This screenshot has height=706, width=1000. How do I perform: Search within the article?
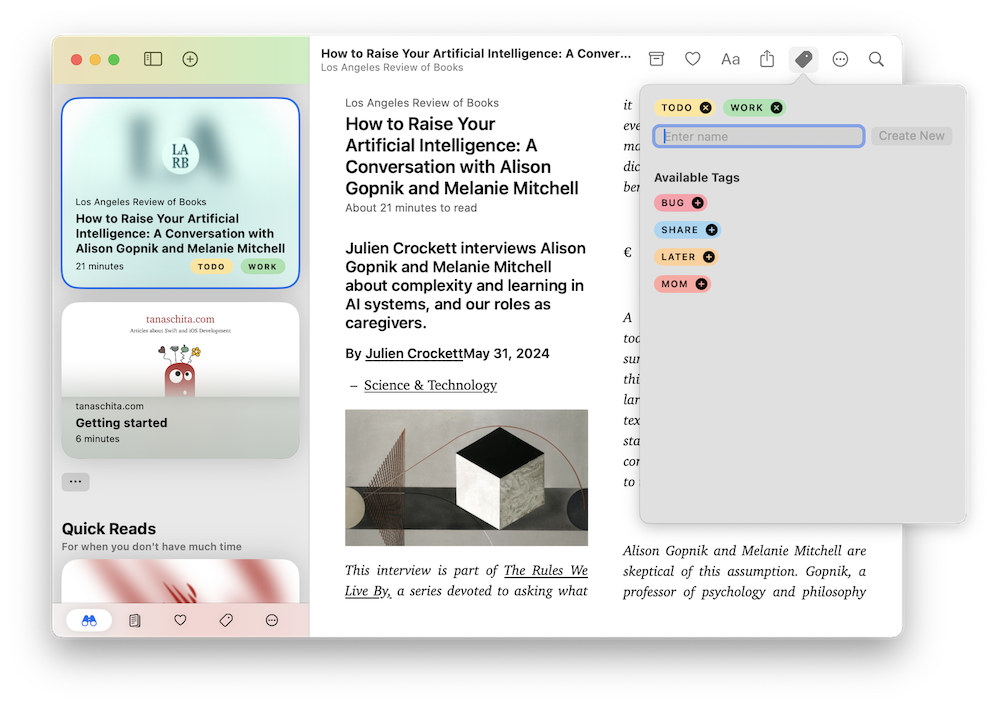(x=876, y=59)
